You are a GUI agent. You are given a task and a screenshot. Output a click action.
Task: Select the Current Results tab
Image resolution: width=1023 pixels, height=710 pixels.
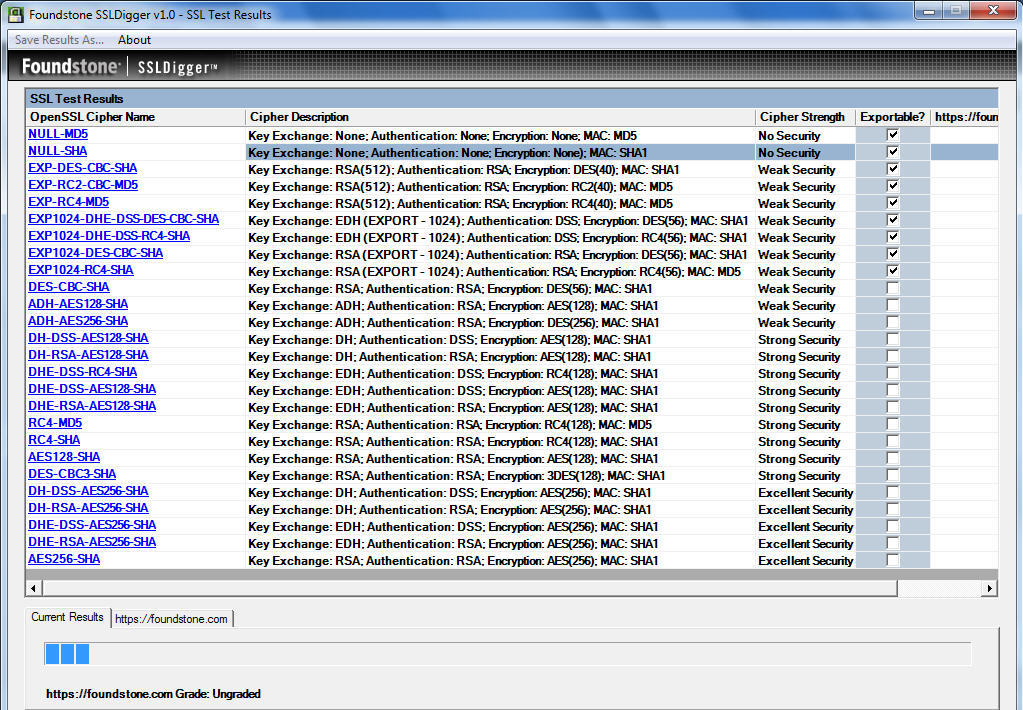67,617
